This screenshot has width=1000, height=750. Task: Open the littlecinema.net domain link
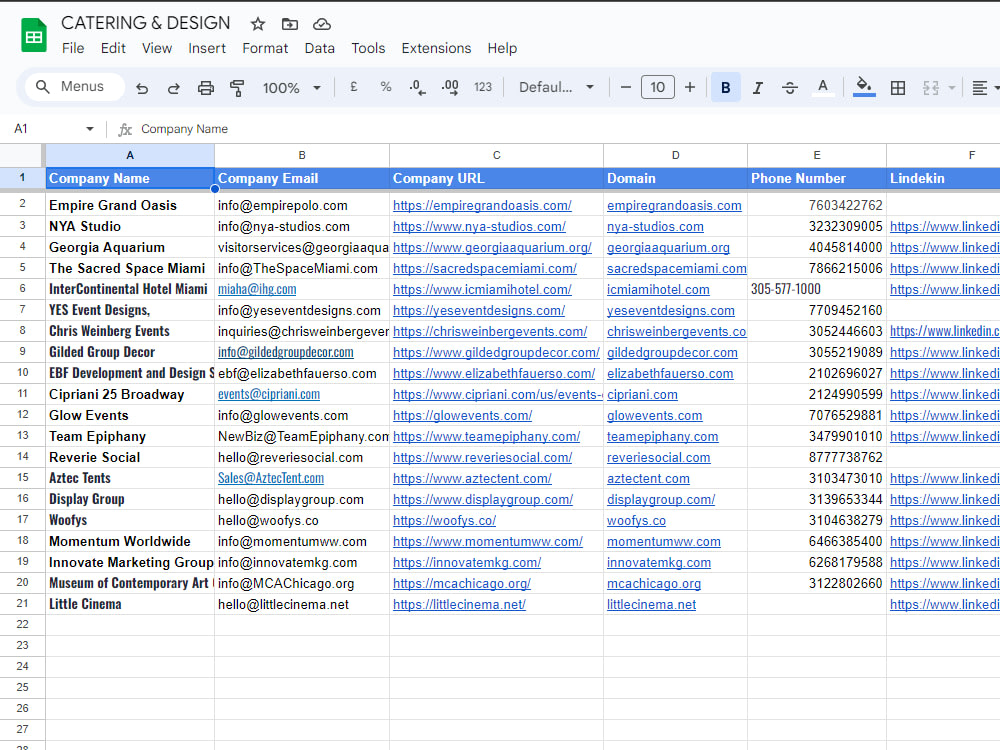651,605
